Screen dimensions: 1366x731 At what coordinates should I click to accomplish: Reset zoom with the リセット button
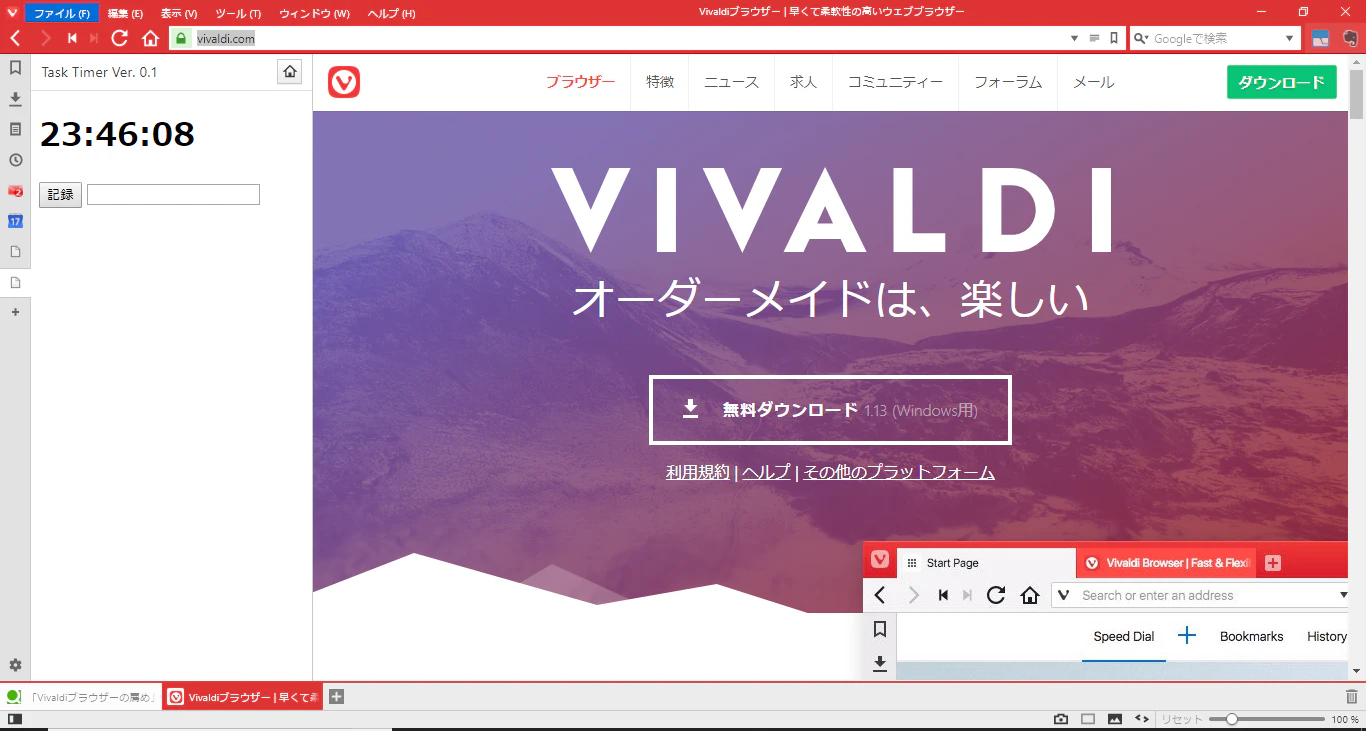pyautogui.click(x=1180, y=720)
